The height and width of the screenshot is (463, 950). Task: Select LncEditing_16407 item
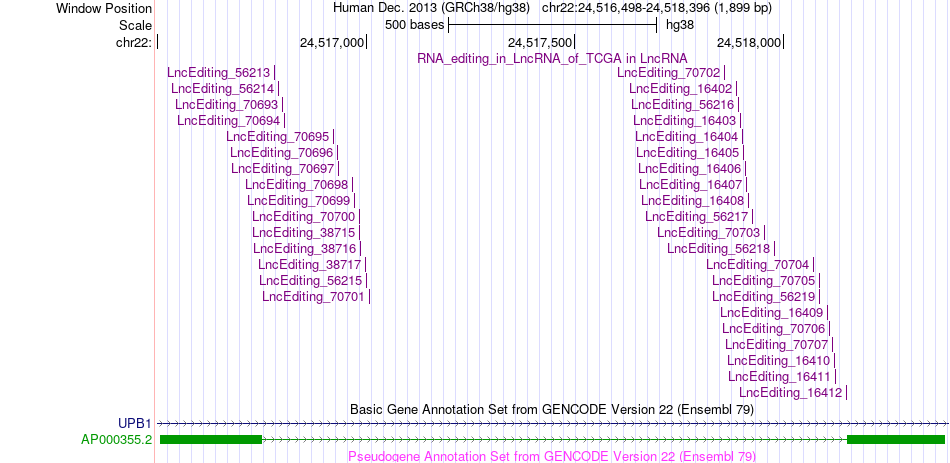tap(691, 184)
